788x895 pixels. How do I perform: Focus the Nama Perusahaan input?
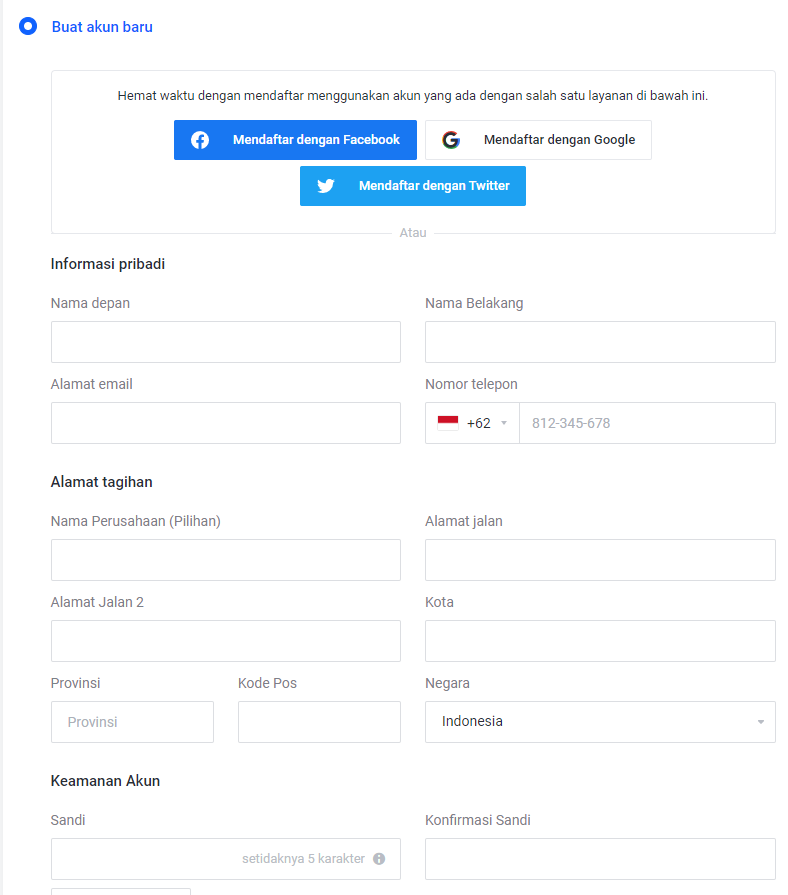coord(226,560)
